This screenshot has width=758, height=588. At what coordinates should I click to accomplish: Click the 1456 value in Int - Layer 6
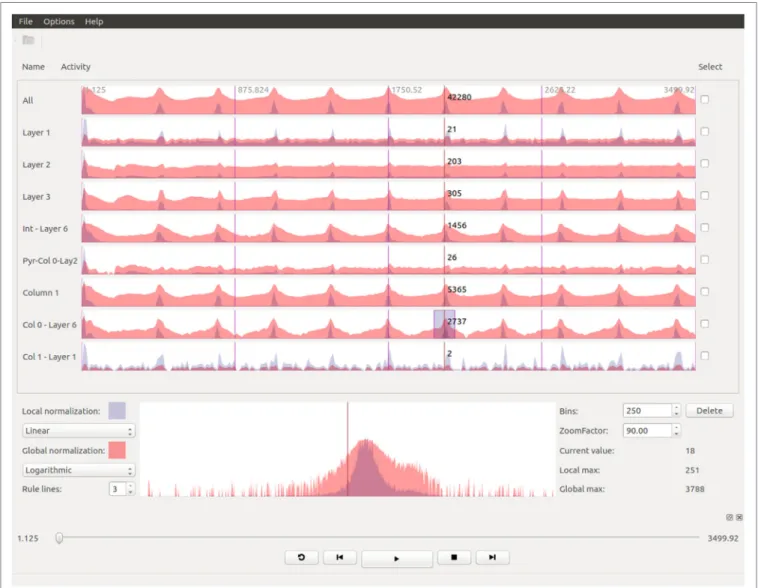pyautogui.click(x=457, y=225)
